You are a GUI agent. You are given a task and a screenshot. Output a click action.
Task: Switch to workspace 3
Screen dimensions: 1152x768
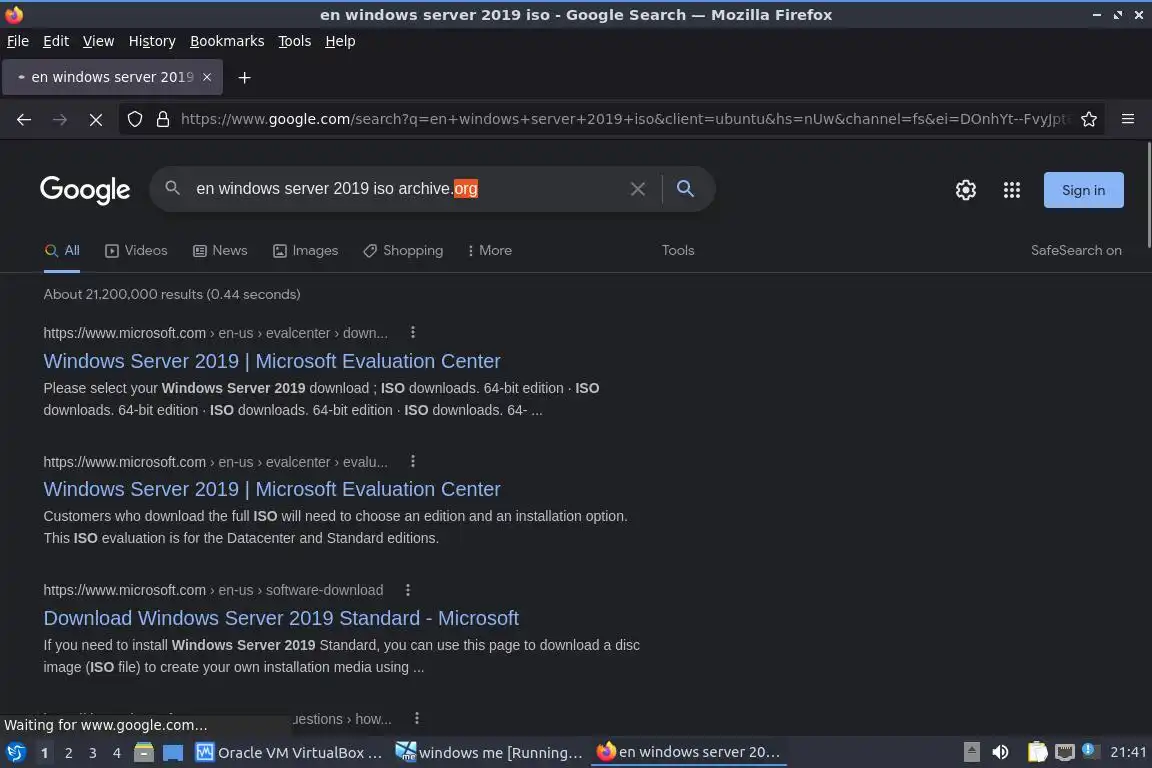93,753
